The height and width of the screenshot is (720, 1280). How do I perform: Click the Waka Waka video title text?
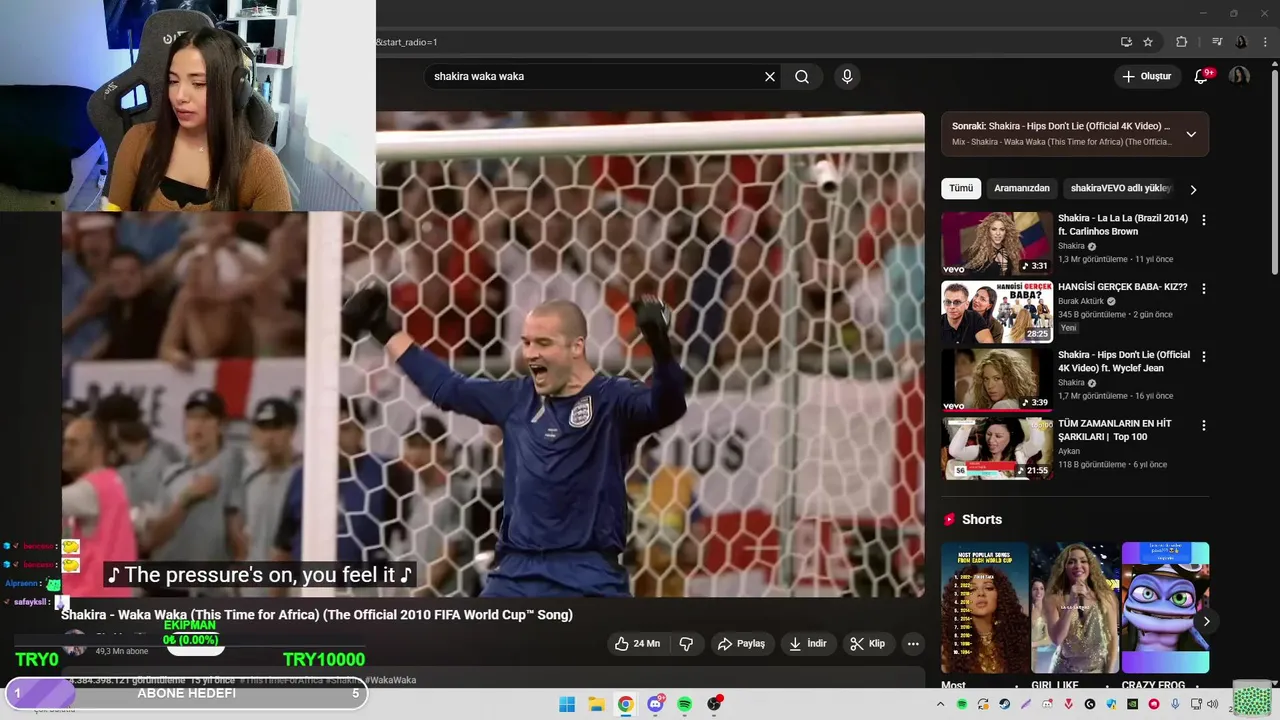(x=317, y=615)
